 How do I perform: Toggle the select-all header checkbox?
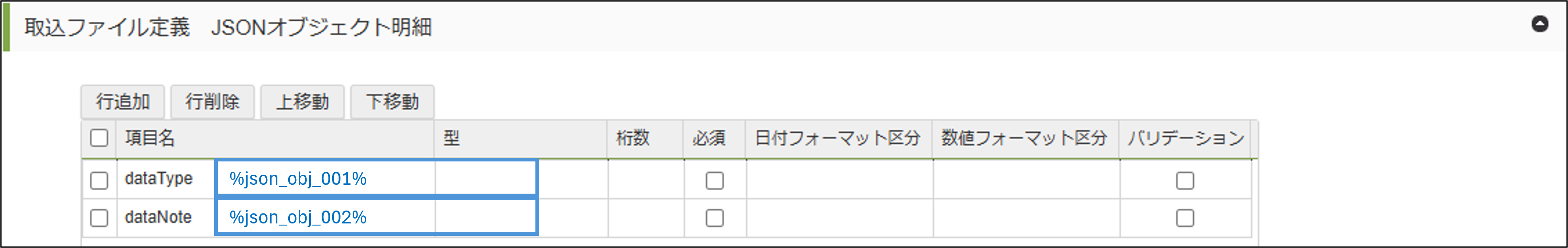[x=99, y=138]
